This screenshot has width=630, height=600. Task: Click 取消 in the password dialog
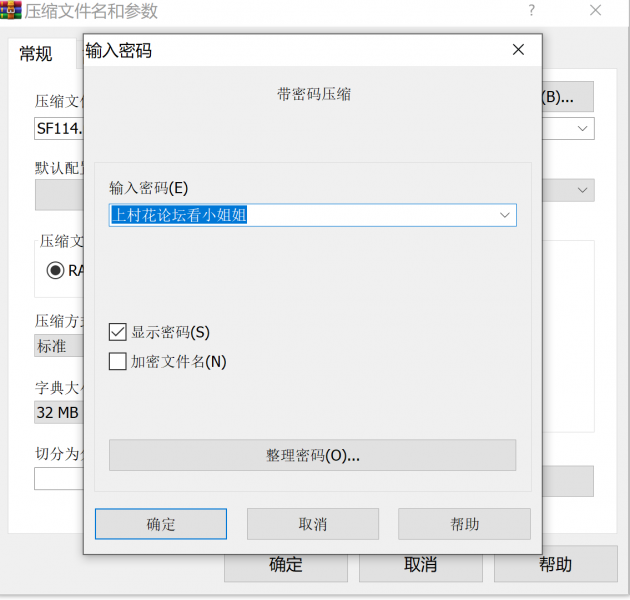click(312, 524)
